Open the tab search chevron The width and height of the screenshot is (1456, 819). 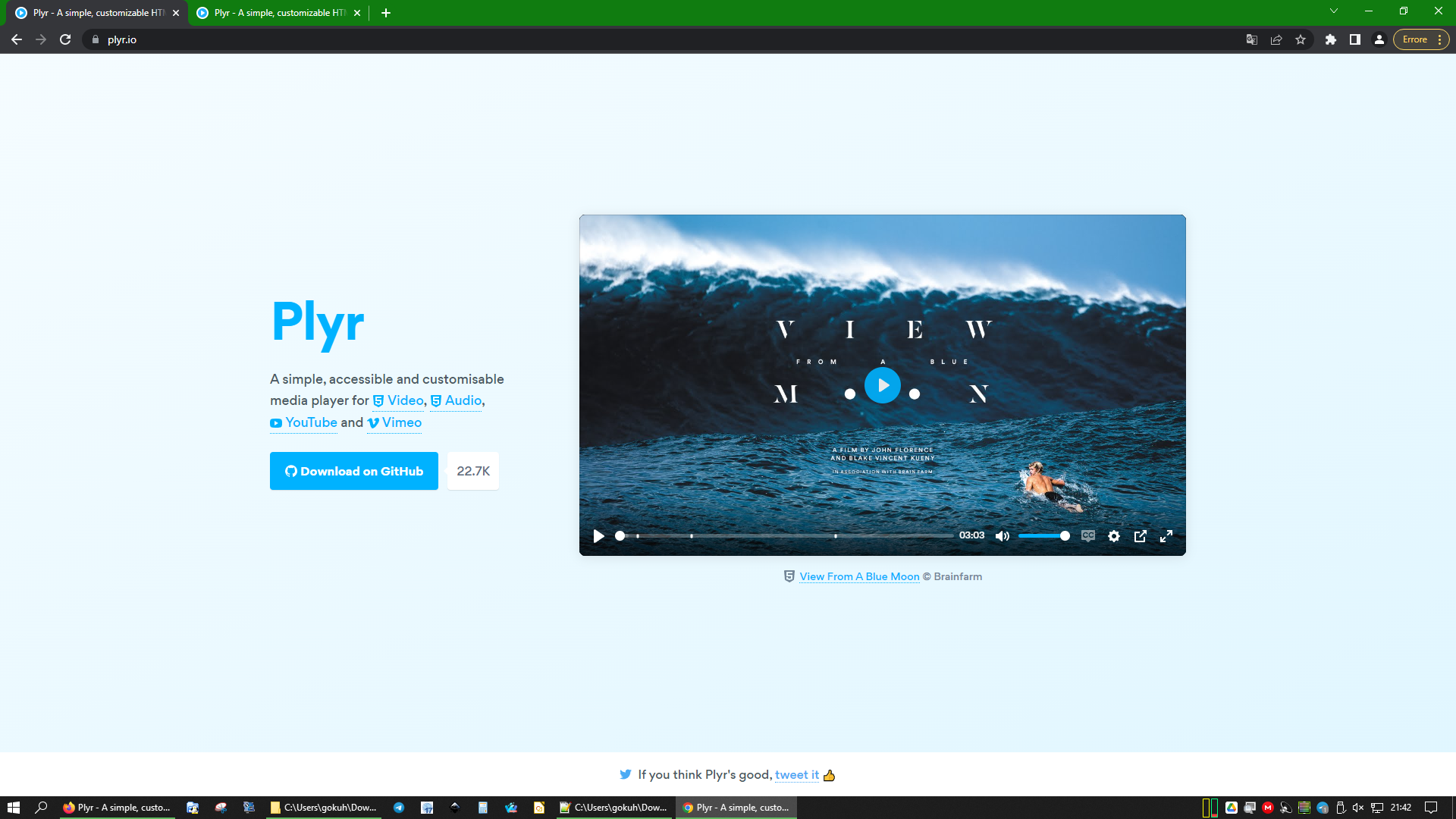coord(1334,11)
